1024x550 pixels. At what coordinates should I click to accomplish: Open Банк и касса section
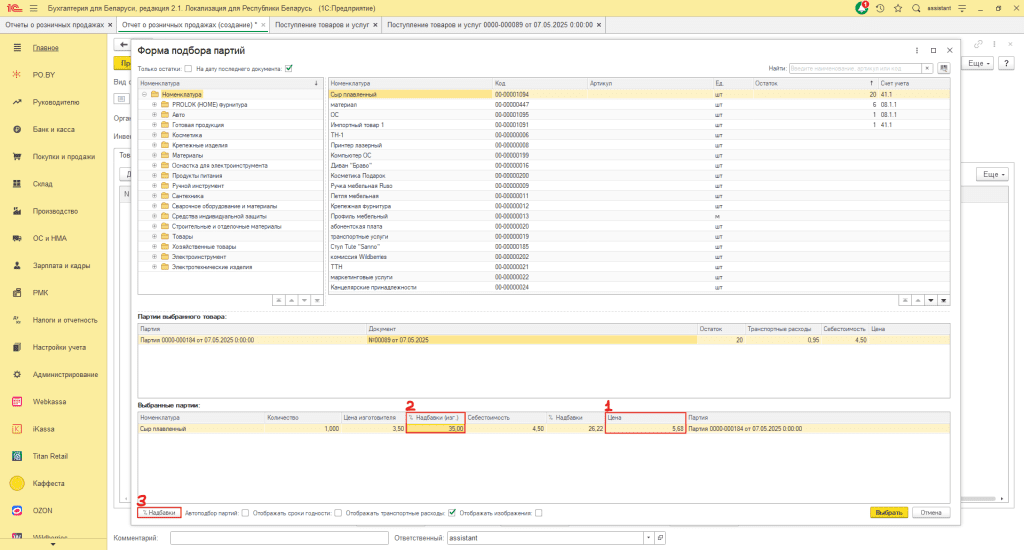pyautogui.click(x=54, y=129)
